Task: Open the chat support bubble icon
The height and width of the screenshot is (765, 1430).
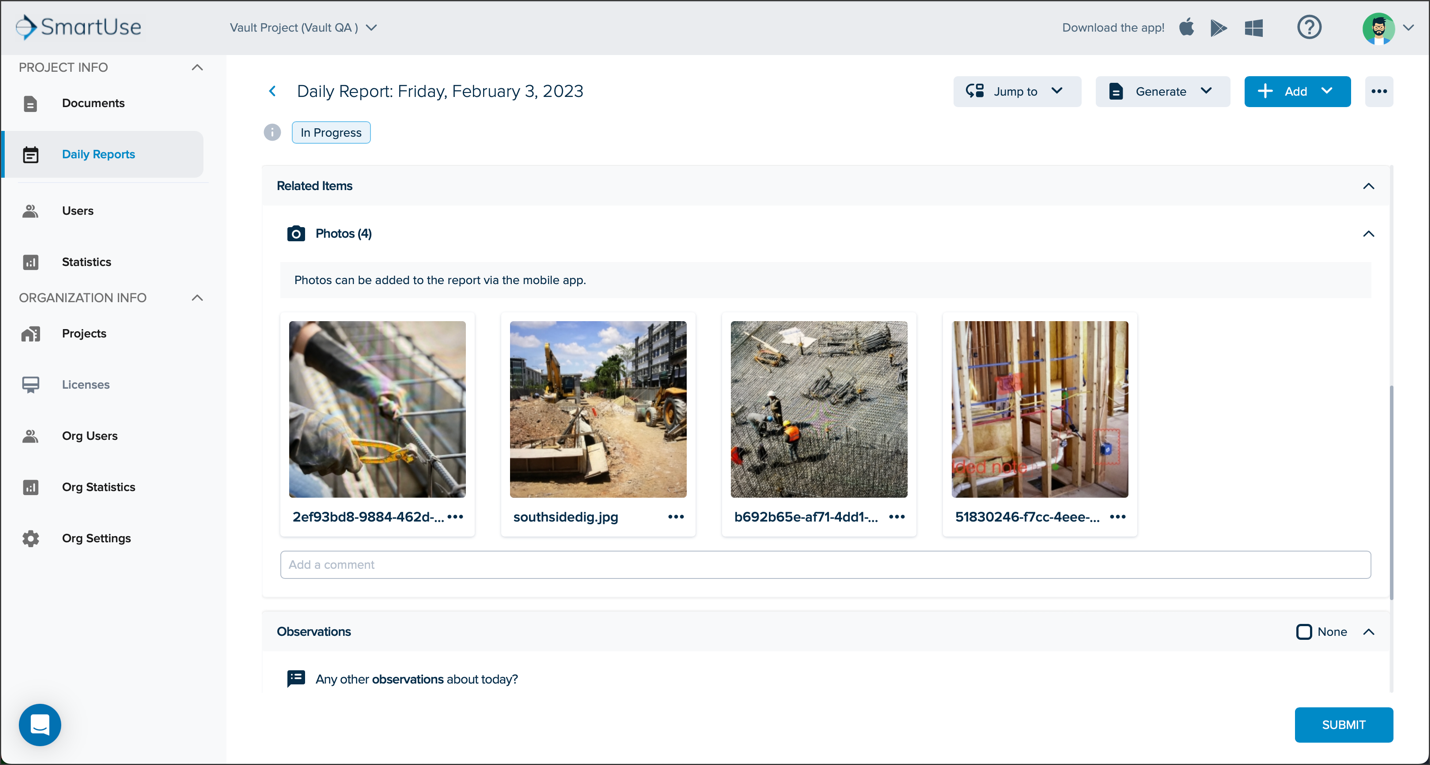Action: click(x=40, y=725)
